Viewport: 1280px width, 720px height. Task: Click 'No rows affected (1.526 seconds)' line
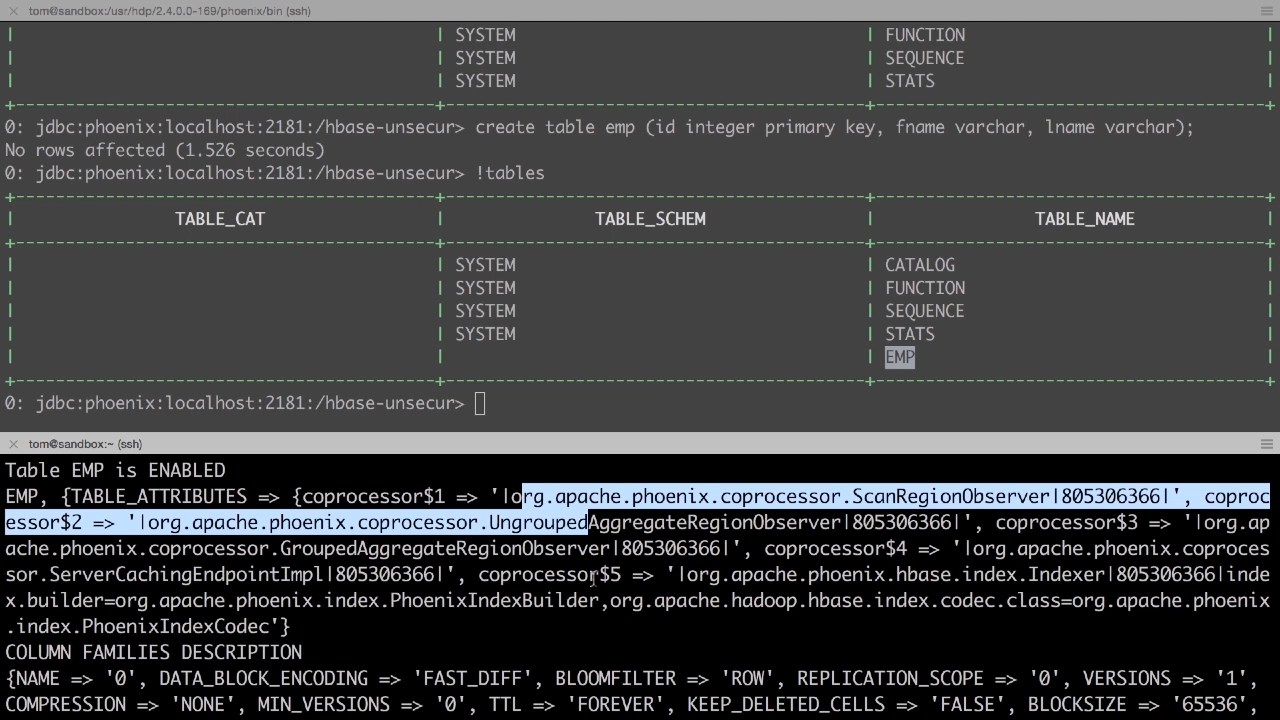tap(165, 150)
